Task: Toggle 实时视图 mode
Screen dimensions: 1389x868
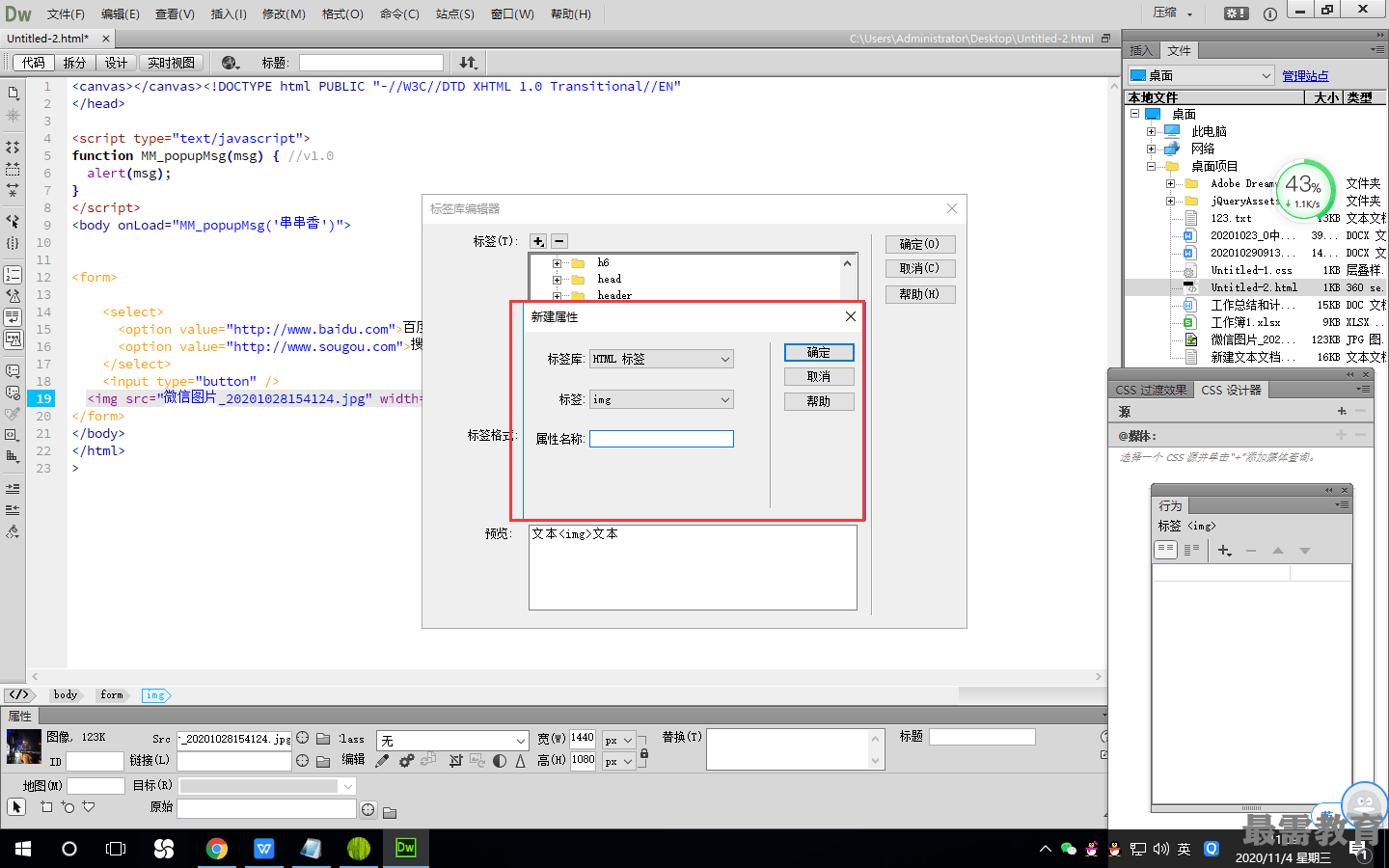Action: (x=171, y=63)
